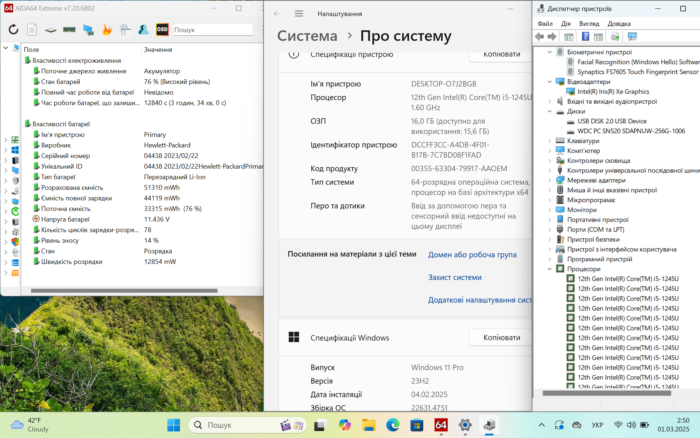
Task: Click the Система breadcrumb in Settings
Action: click(x=307, y=36)
